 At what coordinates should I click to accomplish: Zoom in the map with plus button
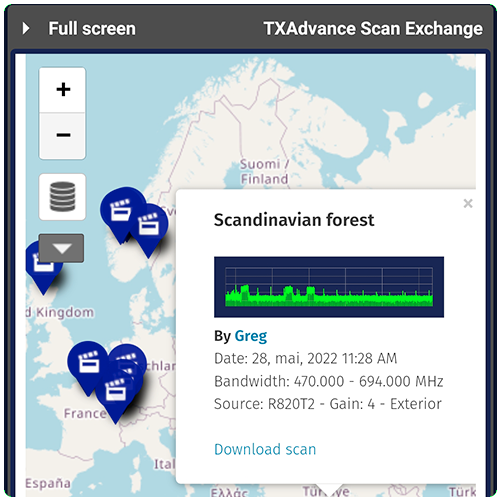(63, 90)
